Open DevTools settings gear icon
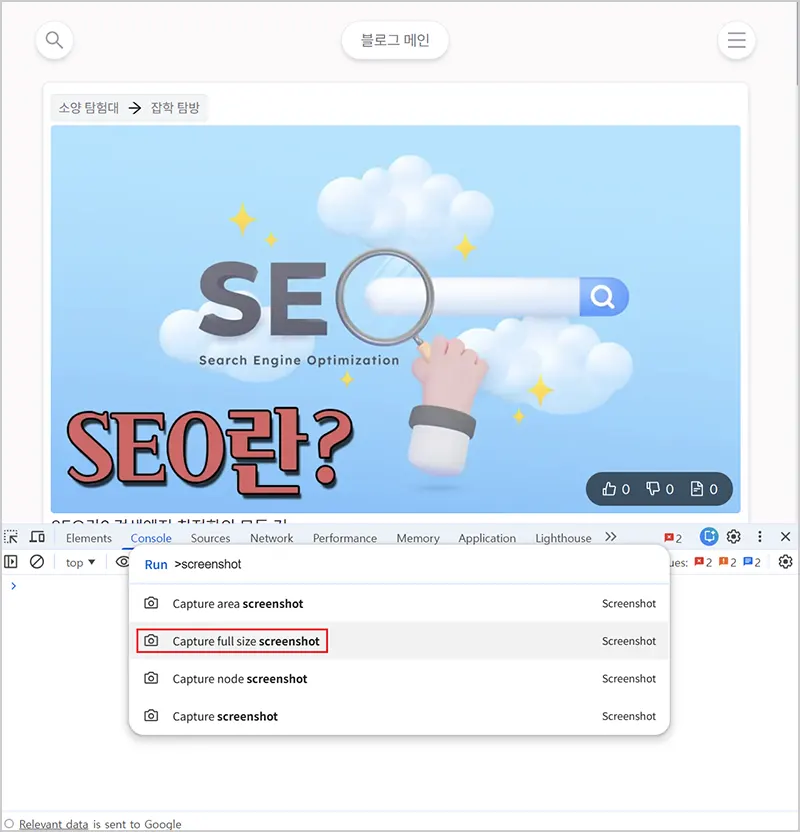Image resolution: width=800 pixels, height=832 pixels. (x=734, y=537)
